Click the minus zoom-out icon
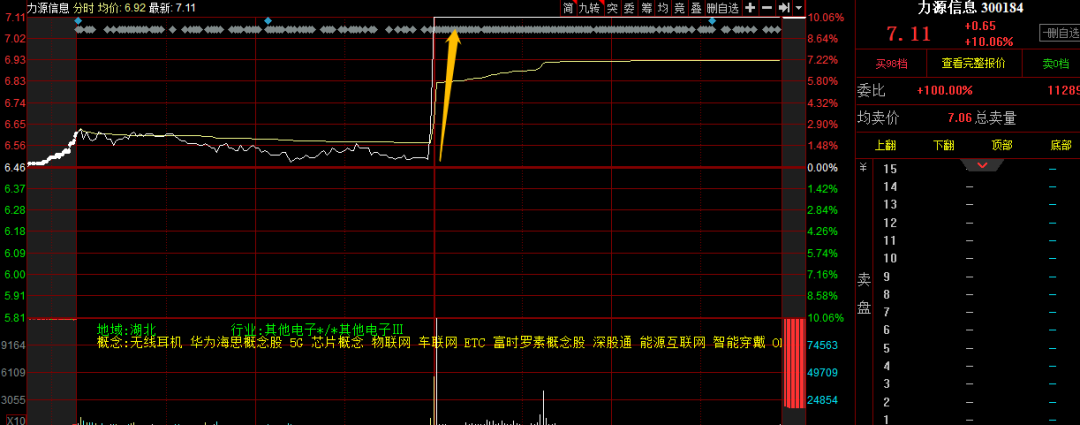1080x425 pixels. point(767,8)
